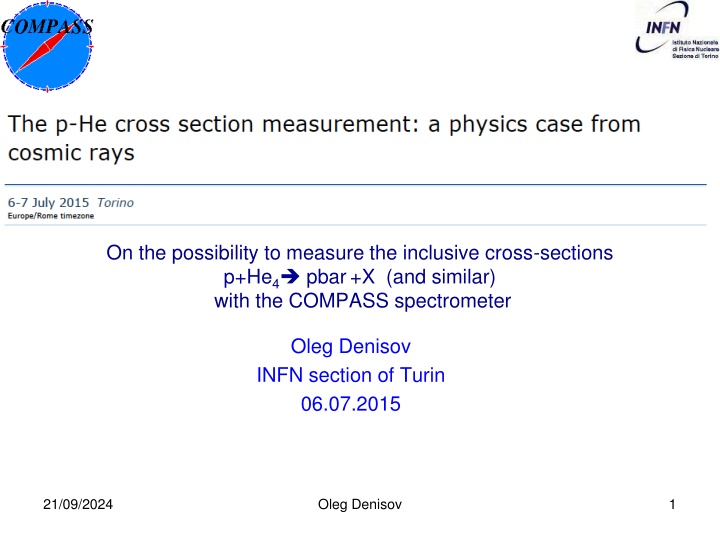Click the footer 'Oleg Denisov' text
720x540 pixels.
coord(359,506)
